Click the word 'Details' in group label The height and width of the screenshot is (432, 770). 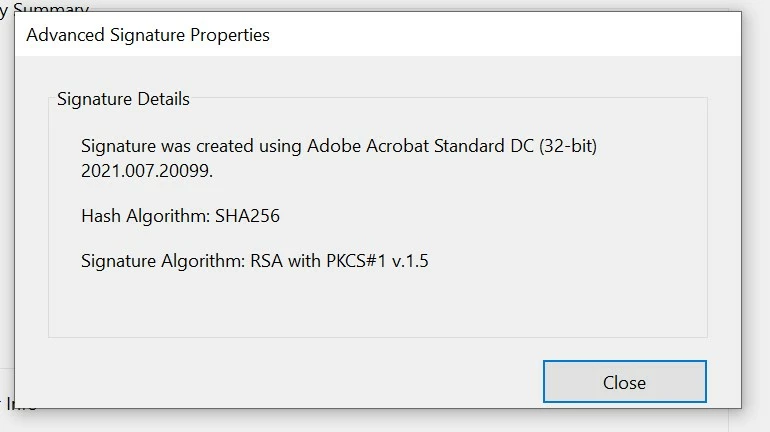(x=164, y=99)
